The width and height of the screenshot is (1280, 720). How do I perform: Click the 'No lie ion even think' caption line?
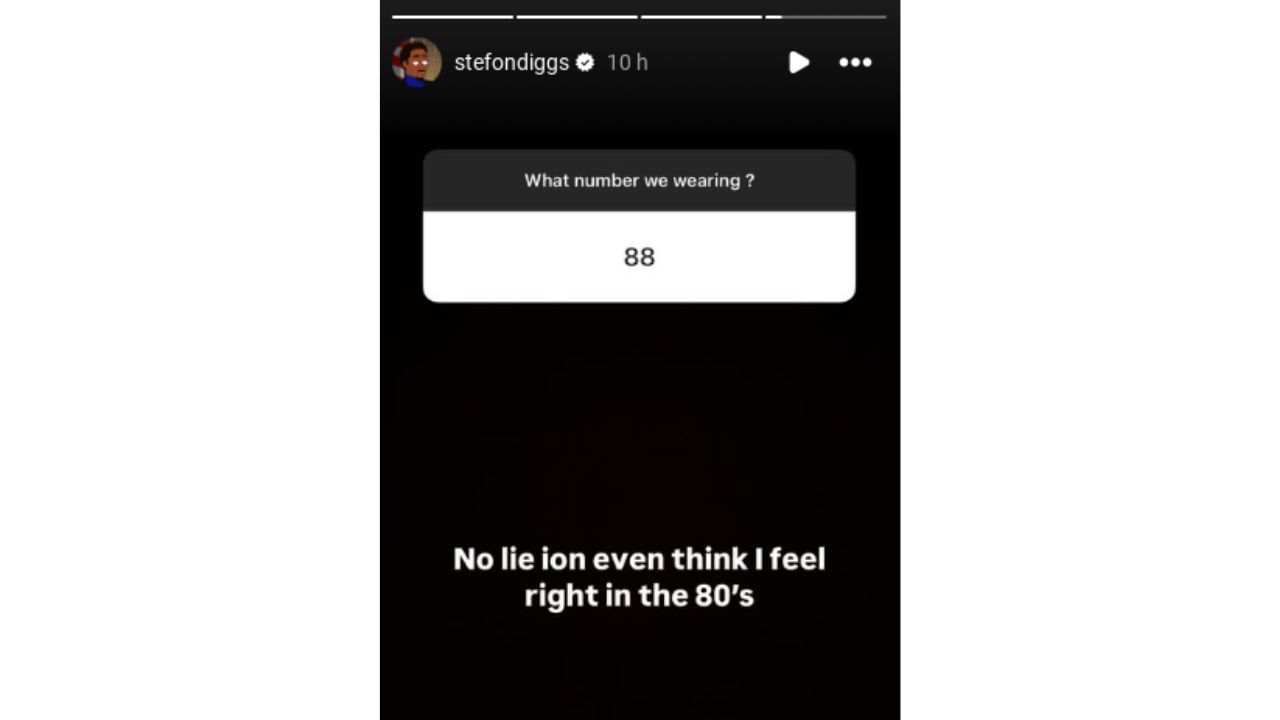pyautogui.click(x=639, y=558)
